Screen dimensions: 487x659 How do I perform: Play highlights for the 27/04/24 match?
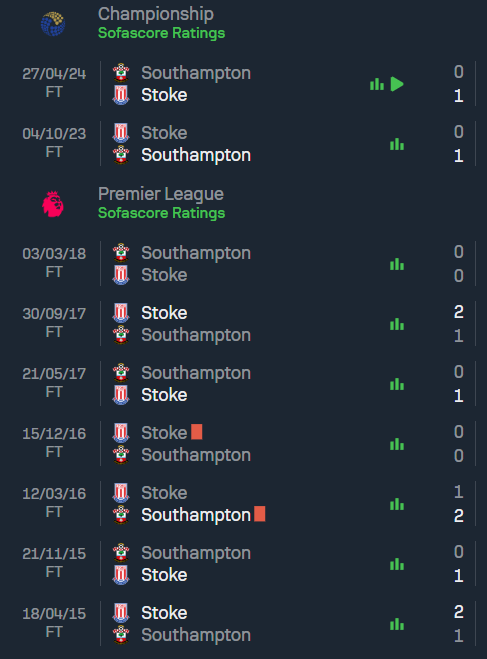click(x=397, y=84)
